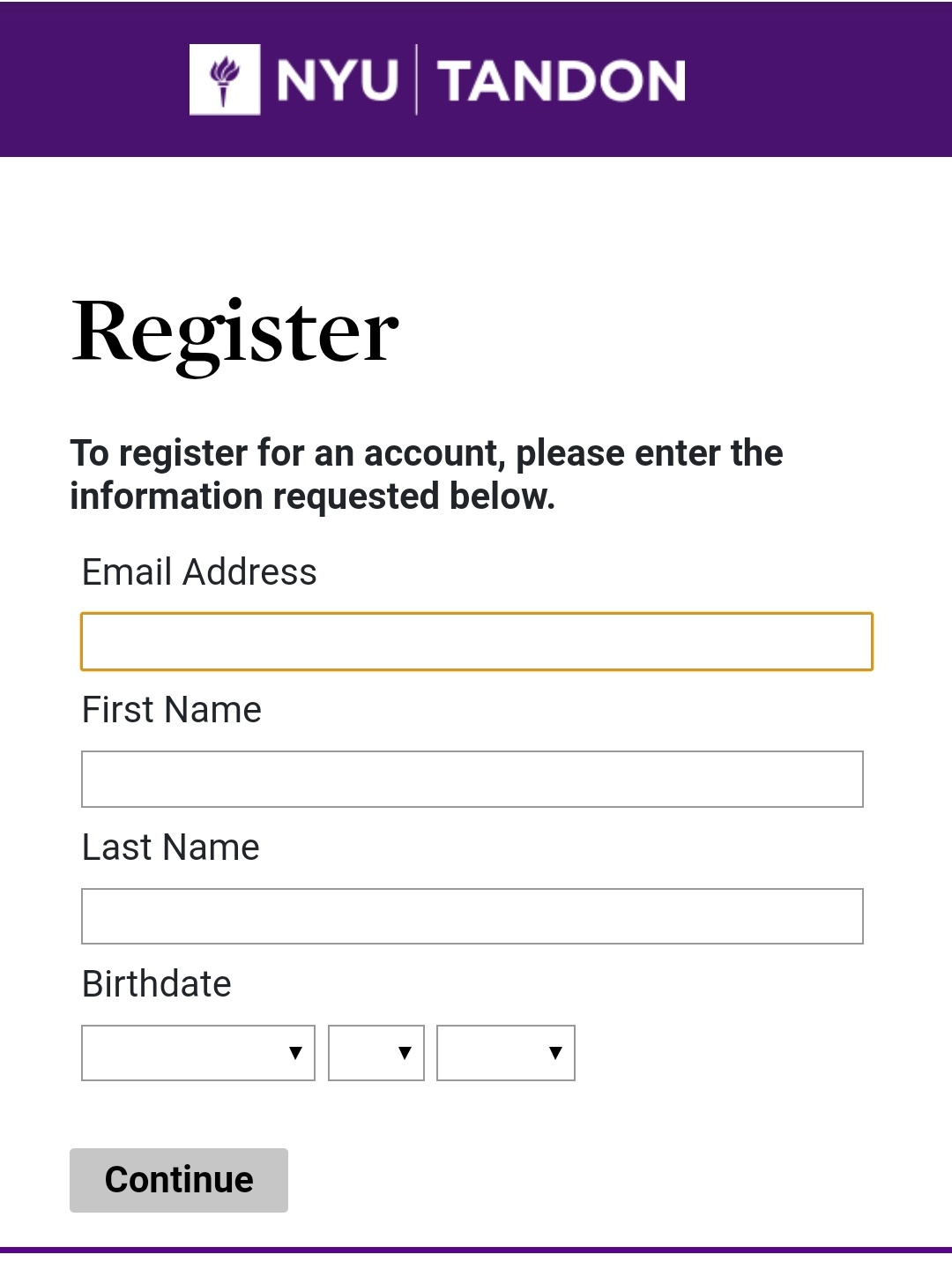
Task: Click the First Name label
Action: pyautogui.click(x=172, y=709)
